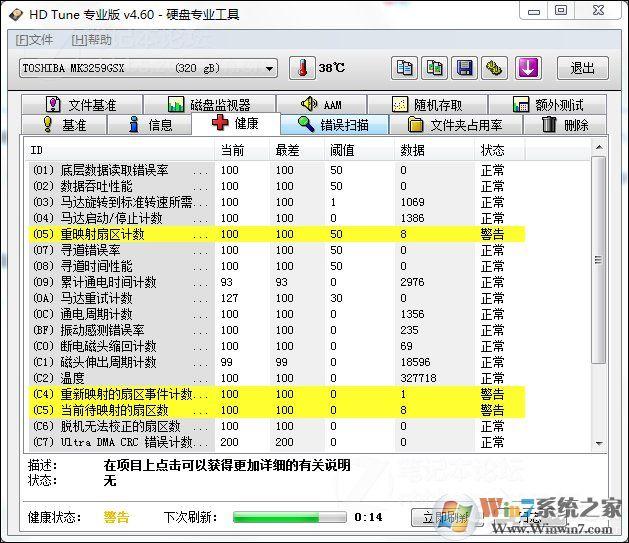The width and height of the screenshot is (629, 543).
Task: Click the next refresh progress bar
Action: coord(290,517)
